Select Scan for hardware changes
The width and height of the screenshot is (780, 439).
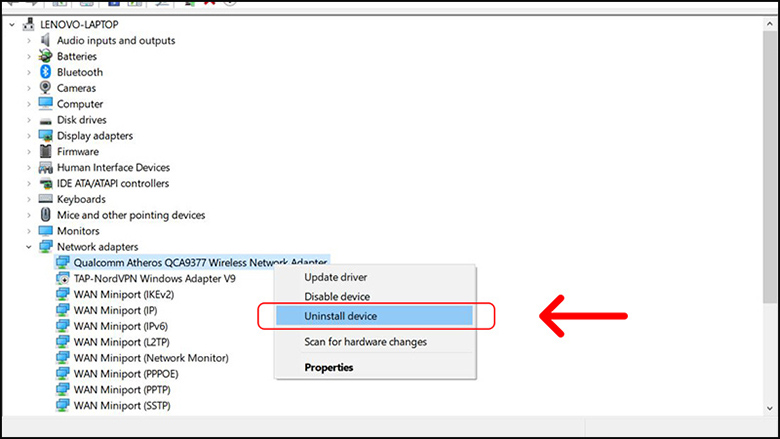(365, 342)
